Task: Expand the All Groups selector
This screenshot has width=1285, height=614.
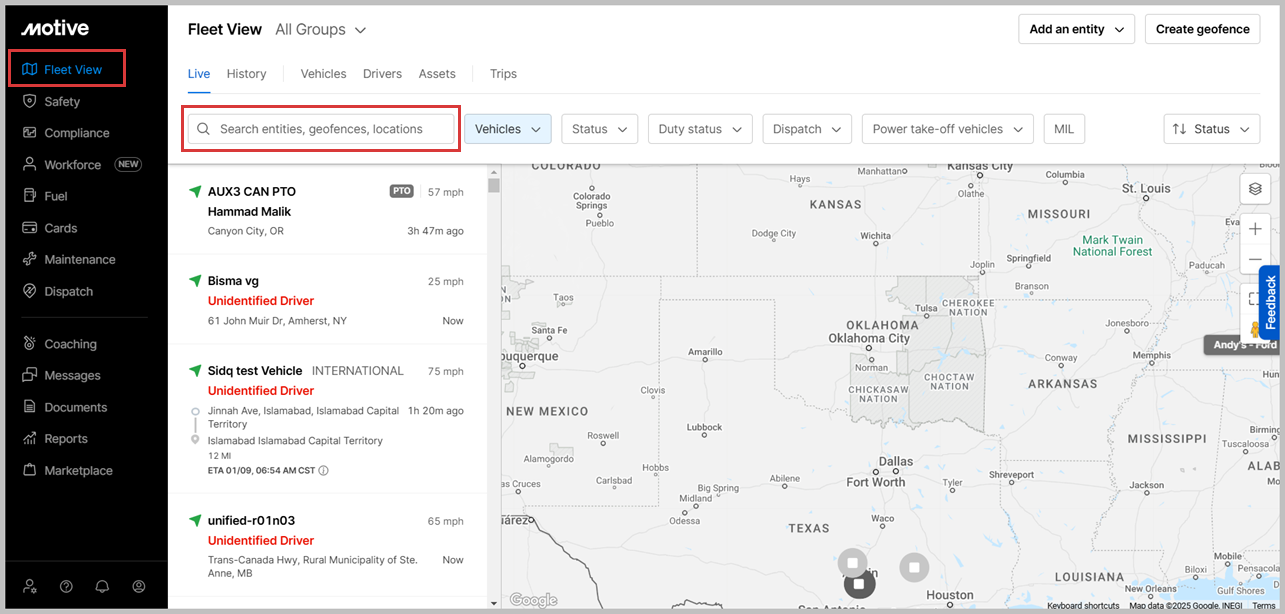Action: tap(320, 30)
